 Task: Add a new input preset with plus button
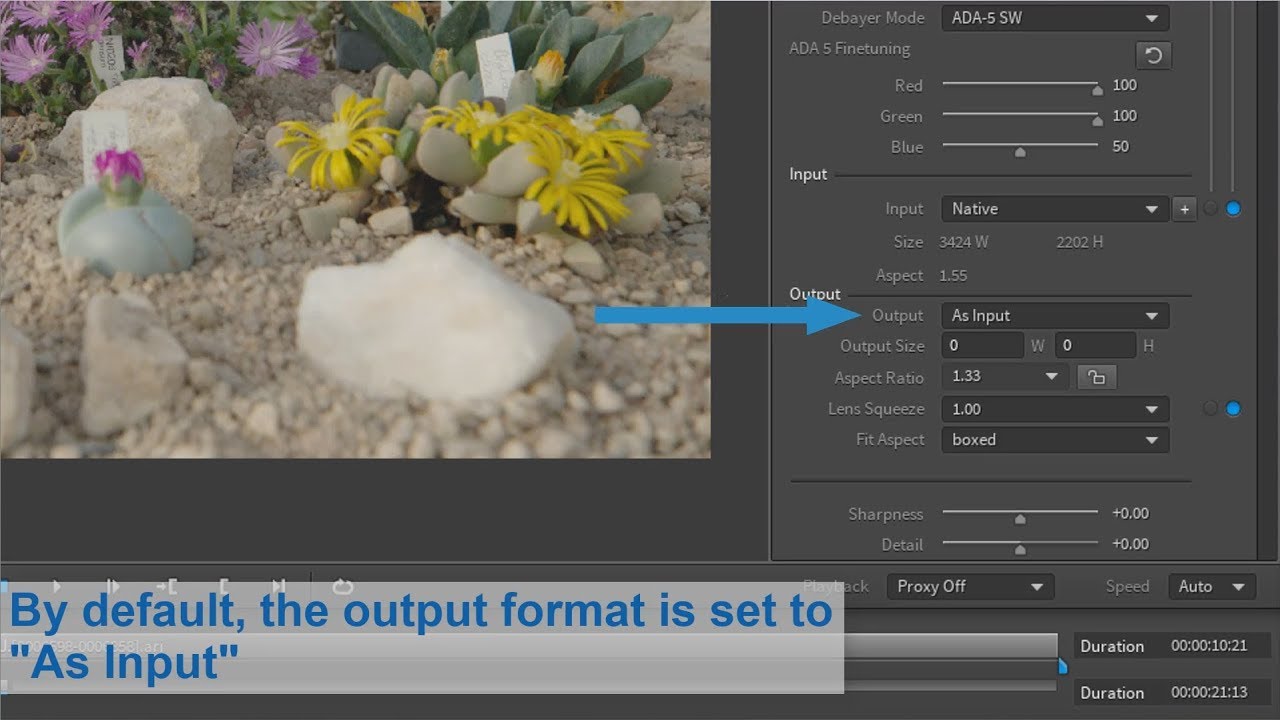[x=1184, y=209]
